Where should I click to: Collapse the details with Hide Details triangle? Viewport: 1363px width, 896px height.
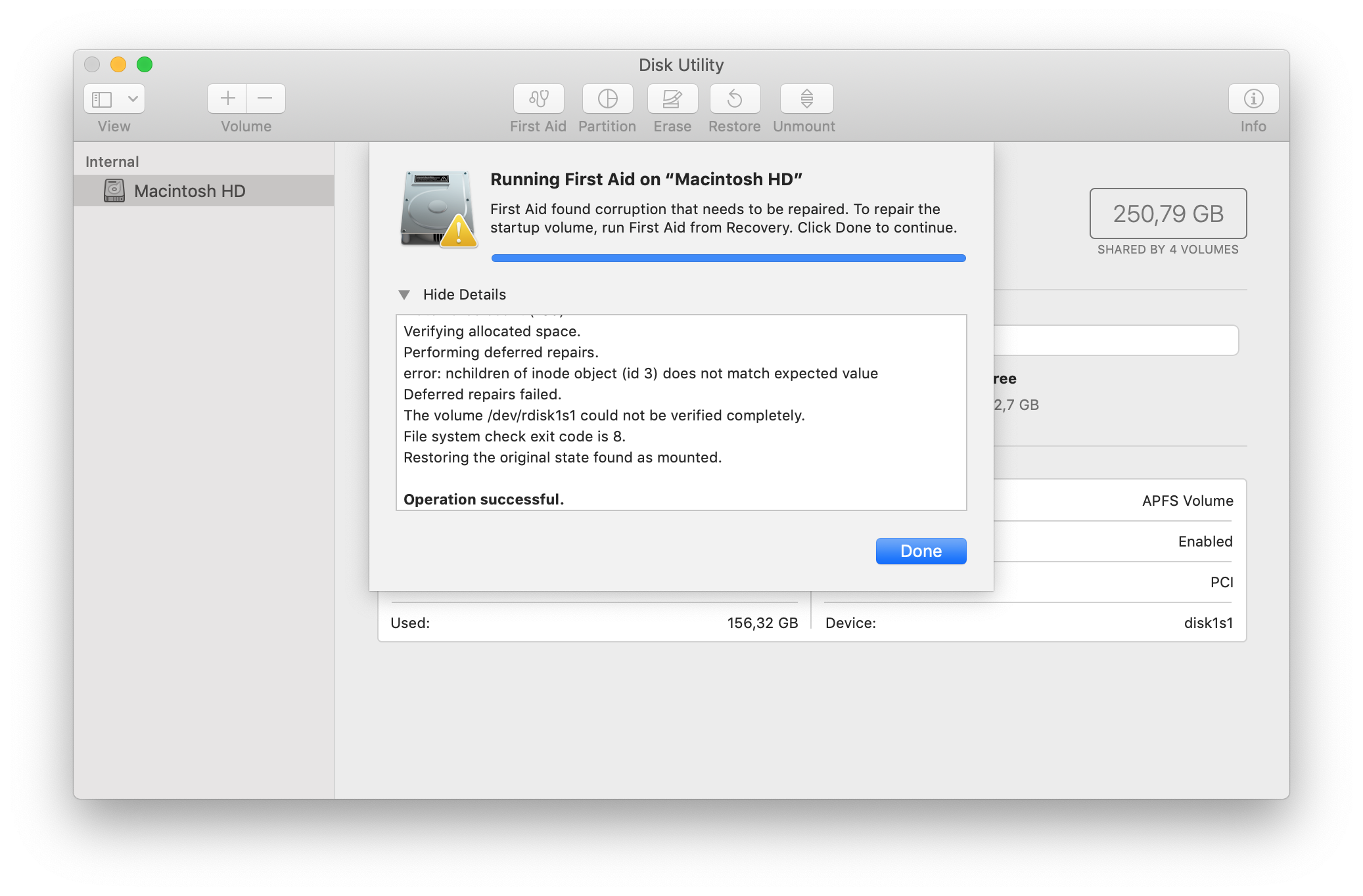pyautogui.click(x=405, y=294)
